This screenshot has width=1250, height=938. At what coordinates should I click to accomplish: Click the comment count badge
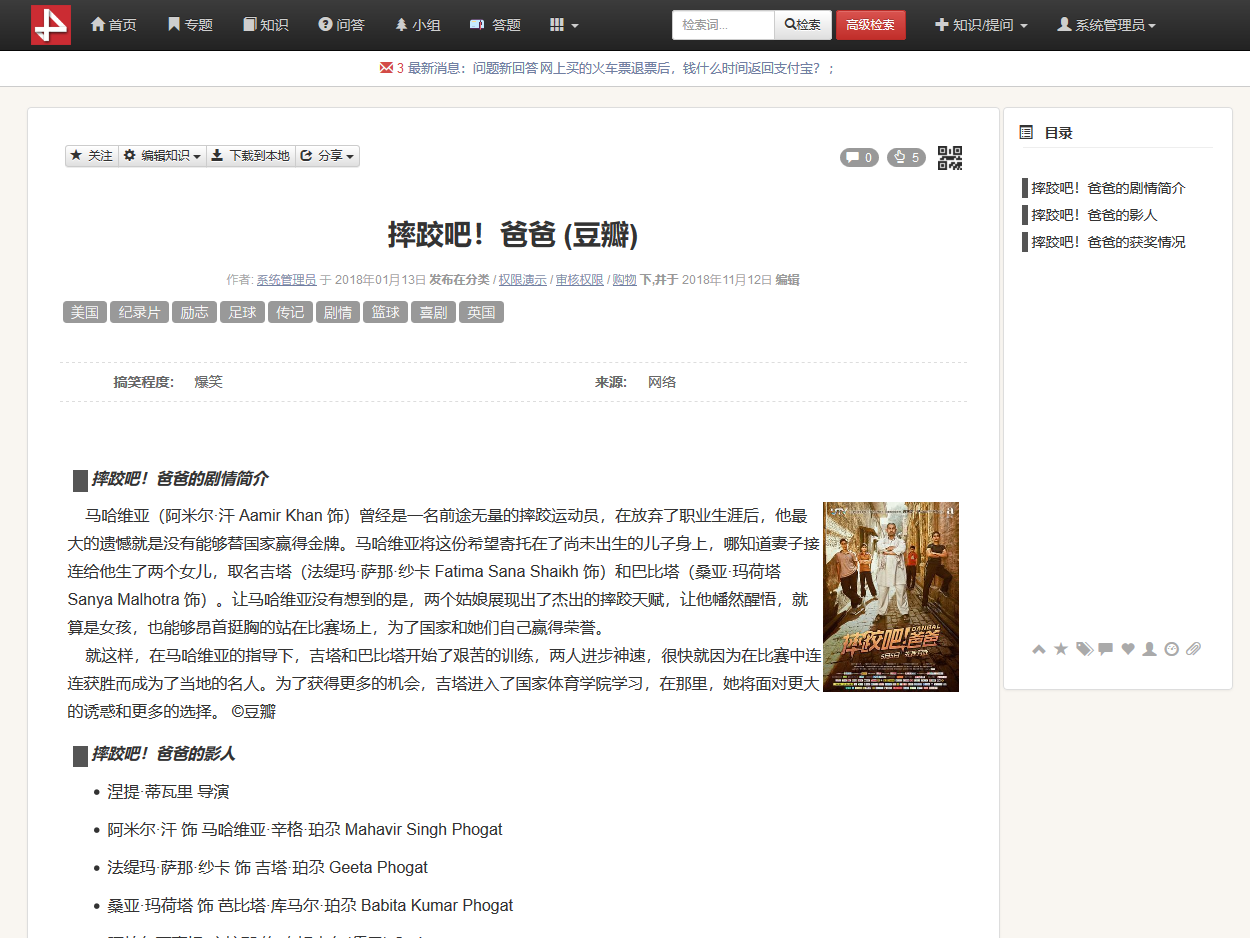pos(859,157)
